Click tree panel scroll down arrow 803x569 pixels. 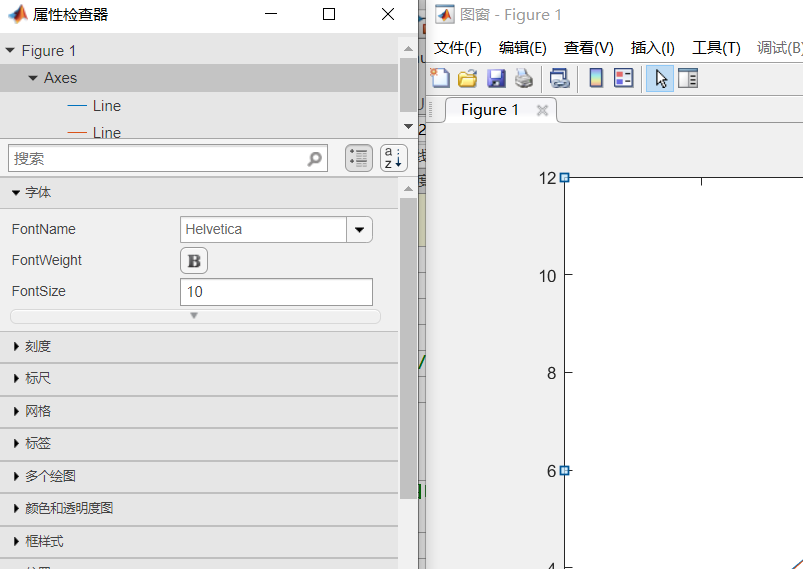click(x=408, y=127)
